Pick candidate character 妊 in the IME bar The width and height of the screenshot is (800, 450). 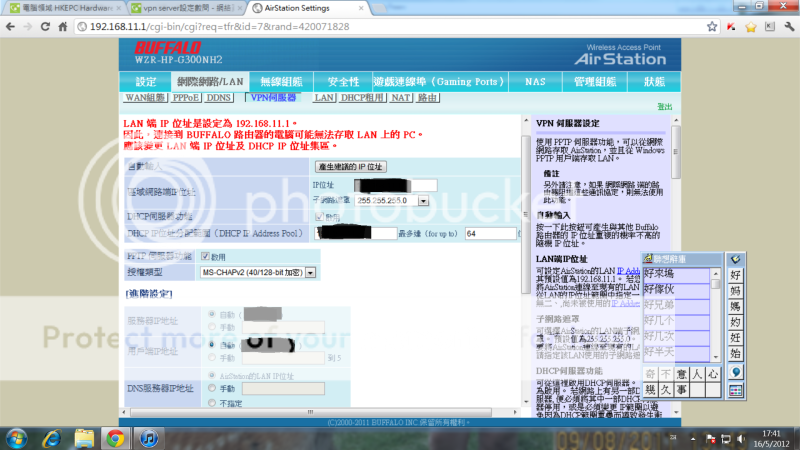[735, 338]
